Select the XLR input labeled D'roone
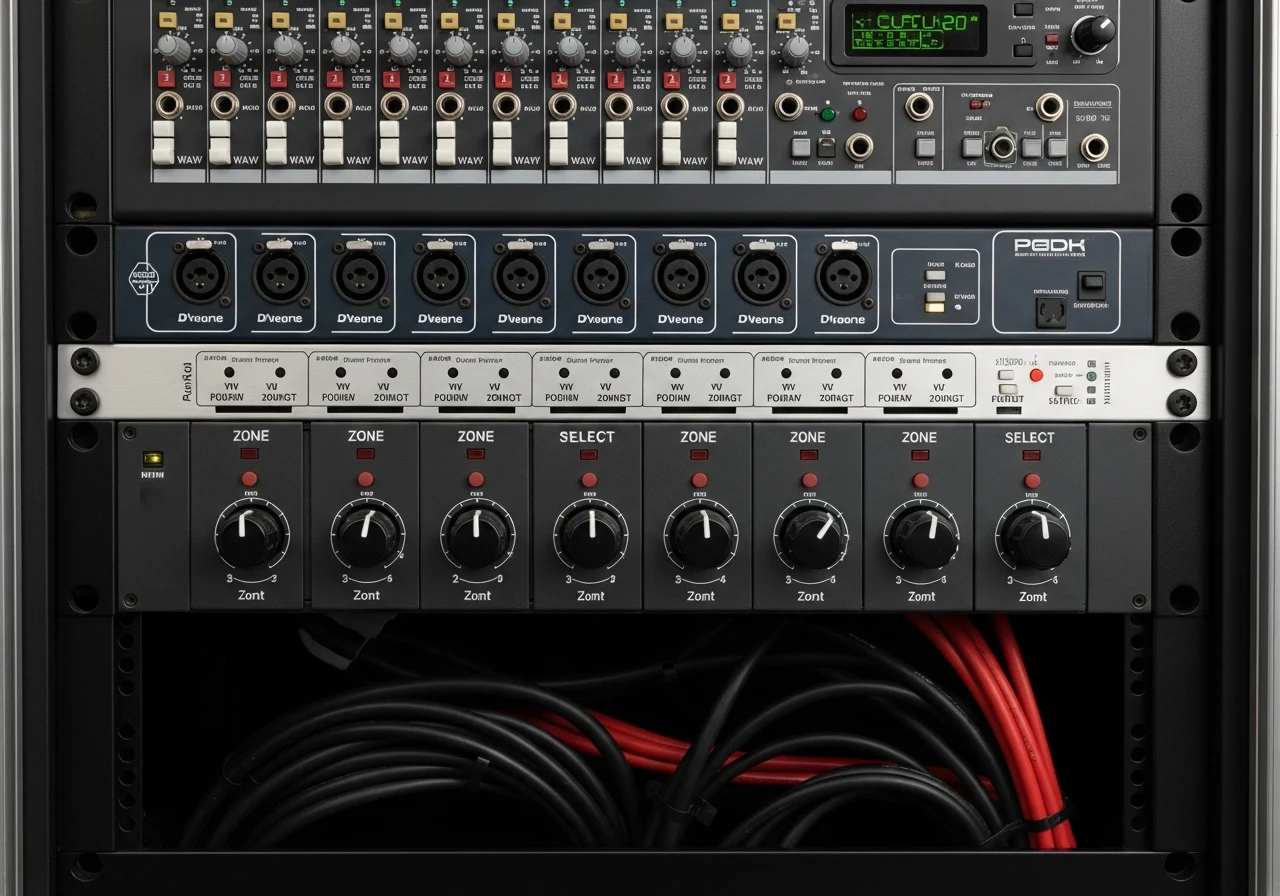The height and width of the screenshot is (896, 1280). point(843,277)
